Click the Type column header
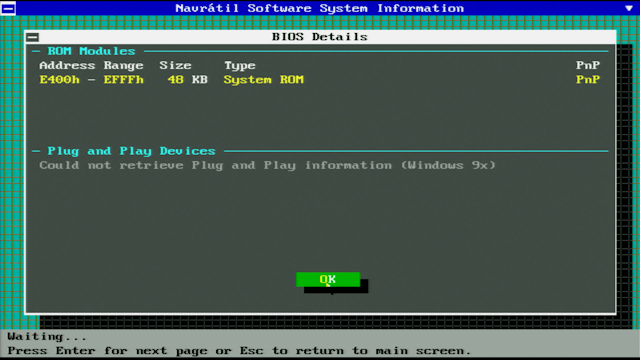The width and height of the screenshot is (640, 360). [240, 66]
